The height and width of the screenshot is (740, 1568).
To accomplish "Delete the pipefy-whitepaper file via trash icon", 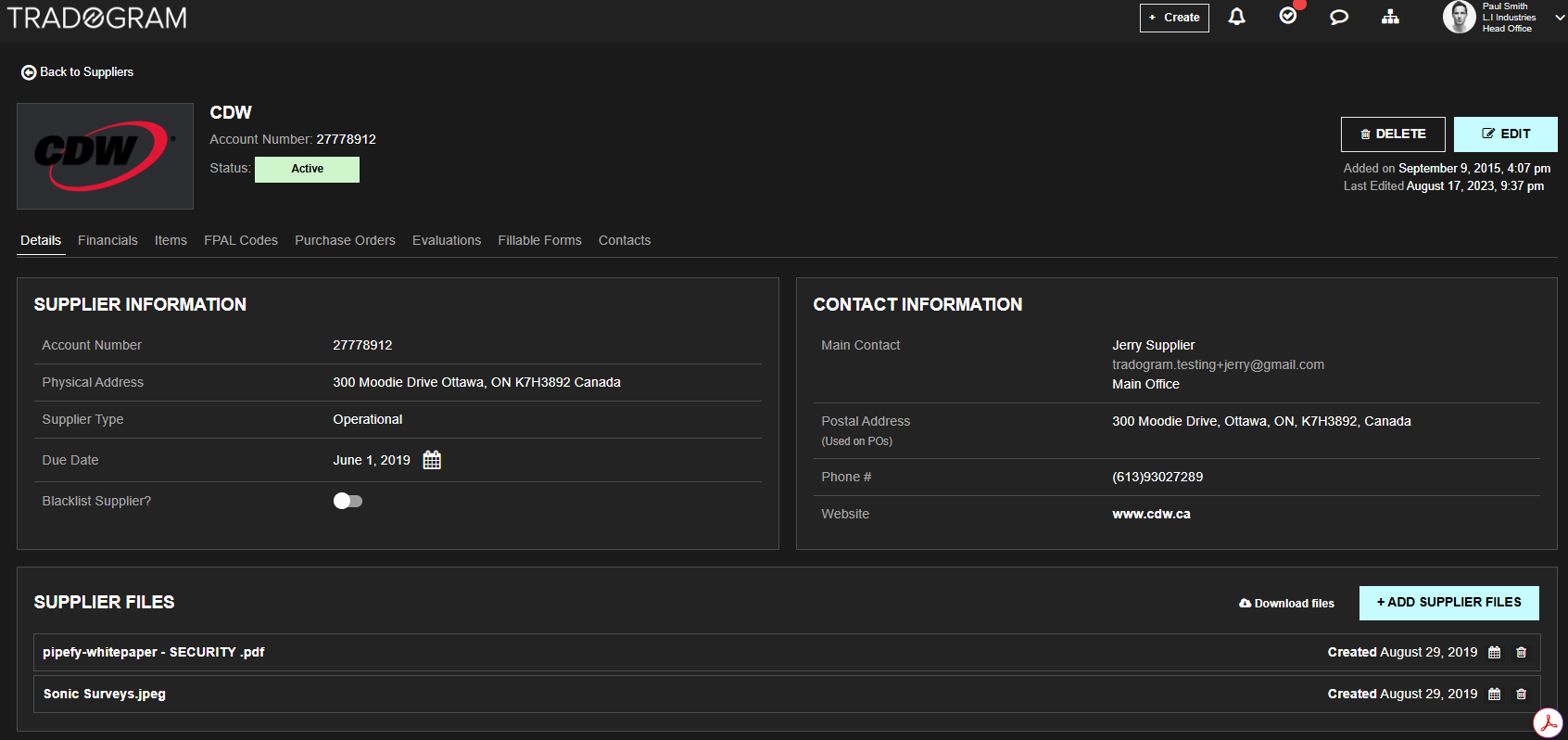I will [1521, 653].
